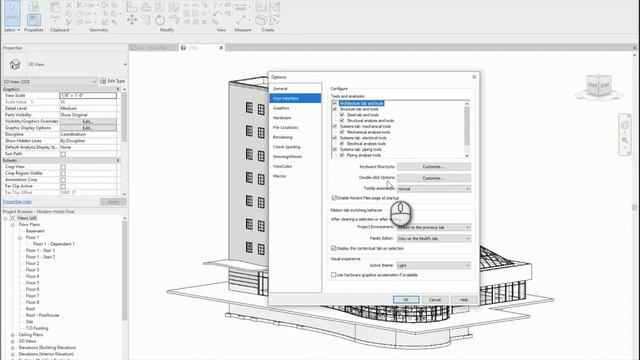Collapse the Floor Plans tree node
640x360 pixels.
13,225
